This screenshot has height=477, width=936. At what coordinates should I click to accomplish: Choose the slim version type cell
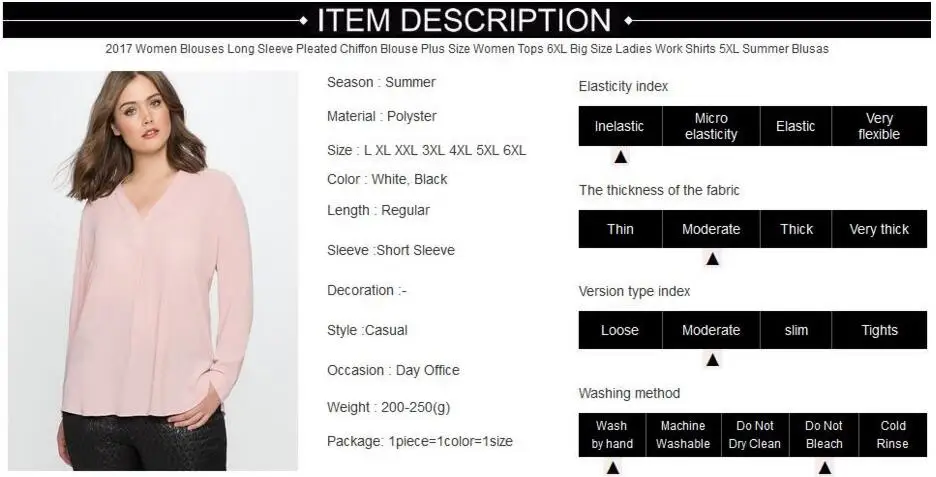pyautogui.click(x=796, y=330)
